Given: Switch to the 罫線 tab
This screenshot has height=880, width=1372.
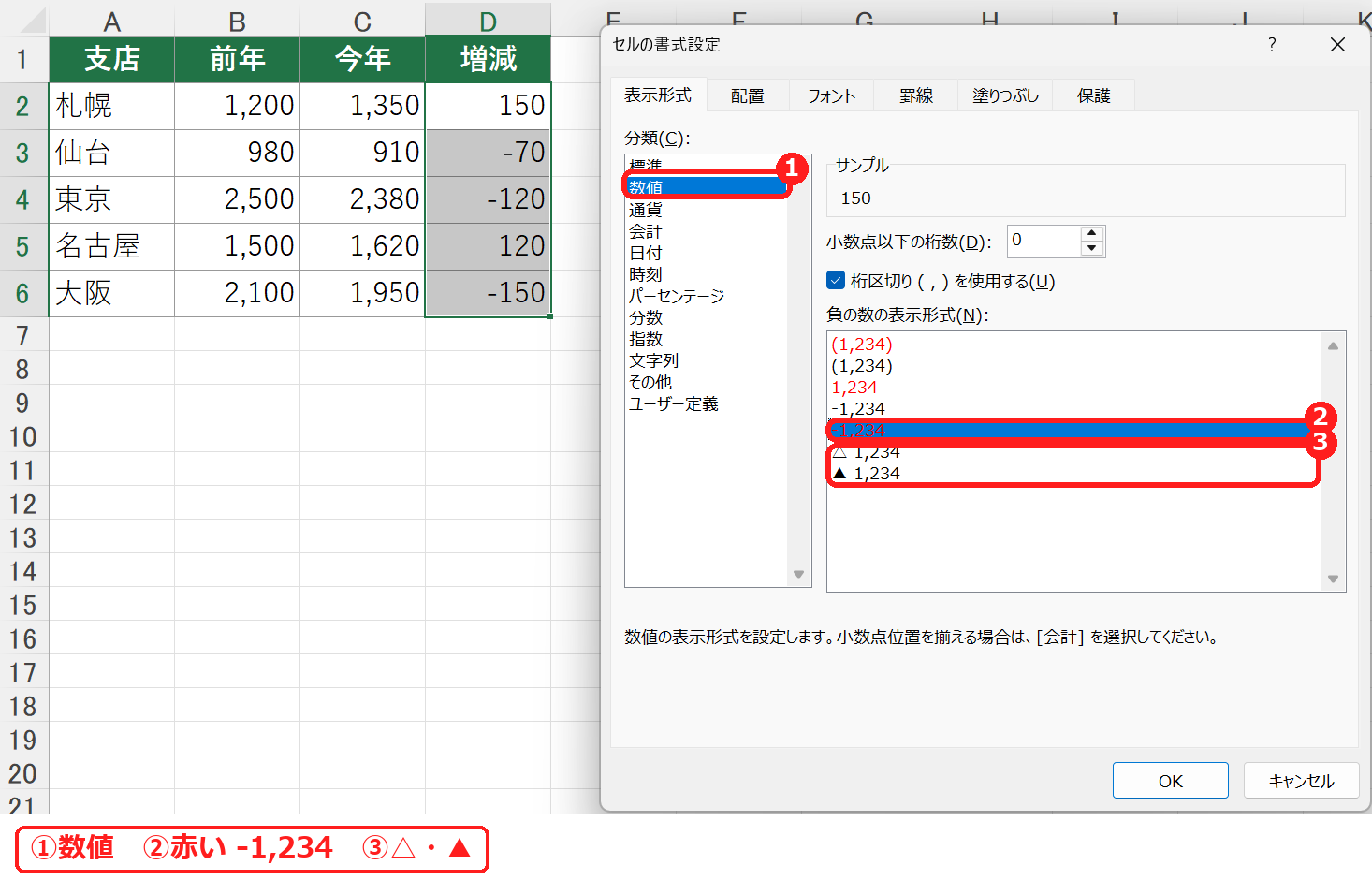Looking at the screenshot, I should click(915, 95).
